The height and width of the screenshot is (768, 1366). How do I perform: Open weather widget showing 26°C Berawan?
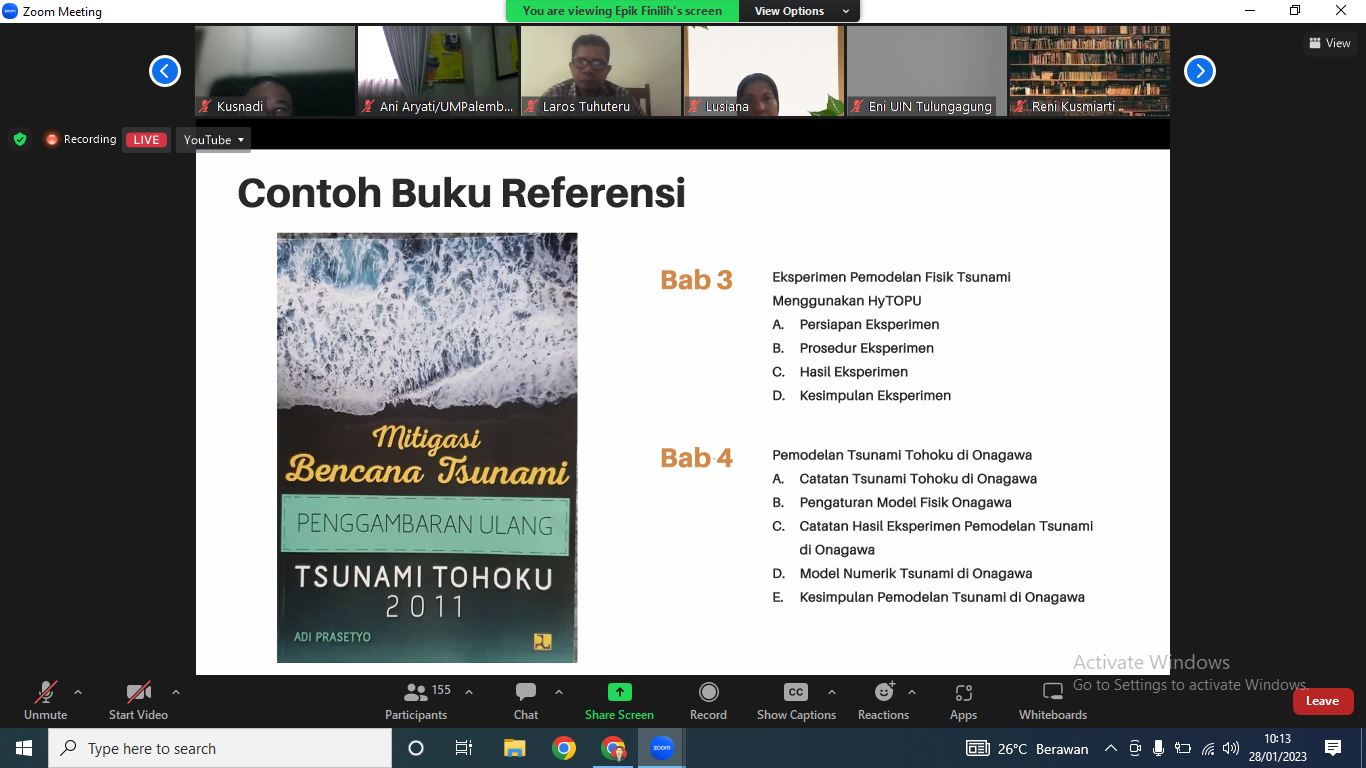pyautogui.click(x=1027, y=748)
